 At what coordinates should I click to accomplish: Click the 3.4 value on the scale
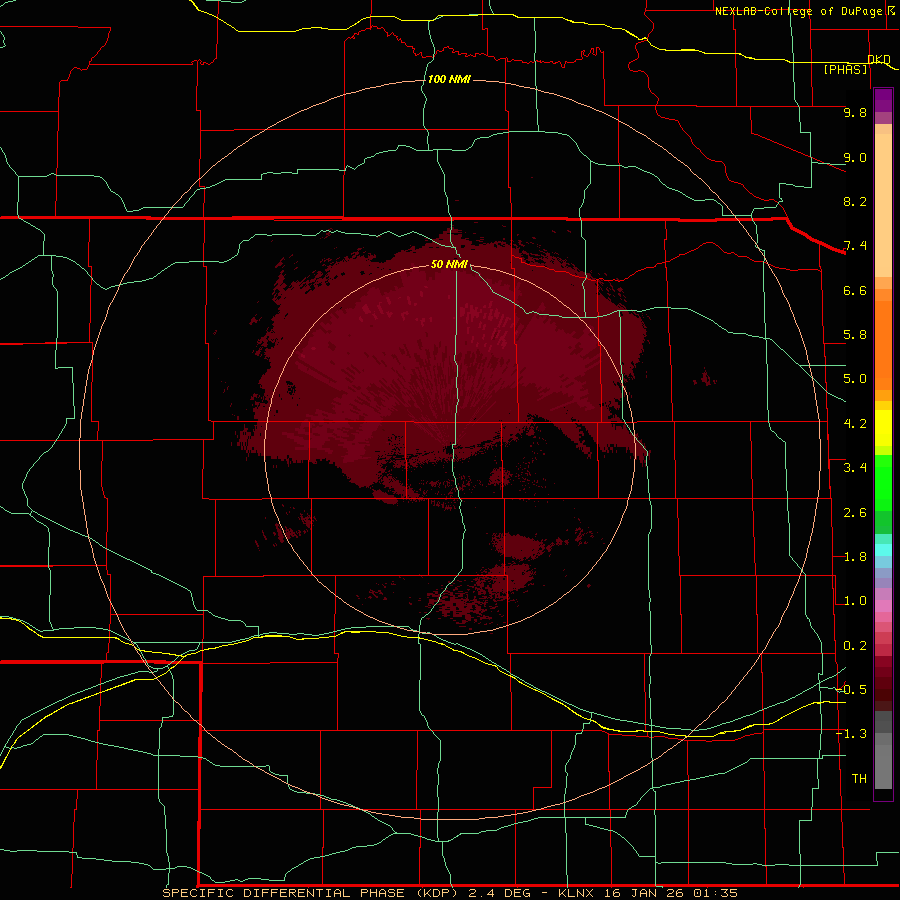[855, 468]
